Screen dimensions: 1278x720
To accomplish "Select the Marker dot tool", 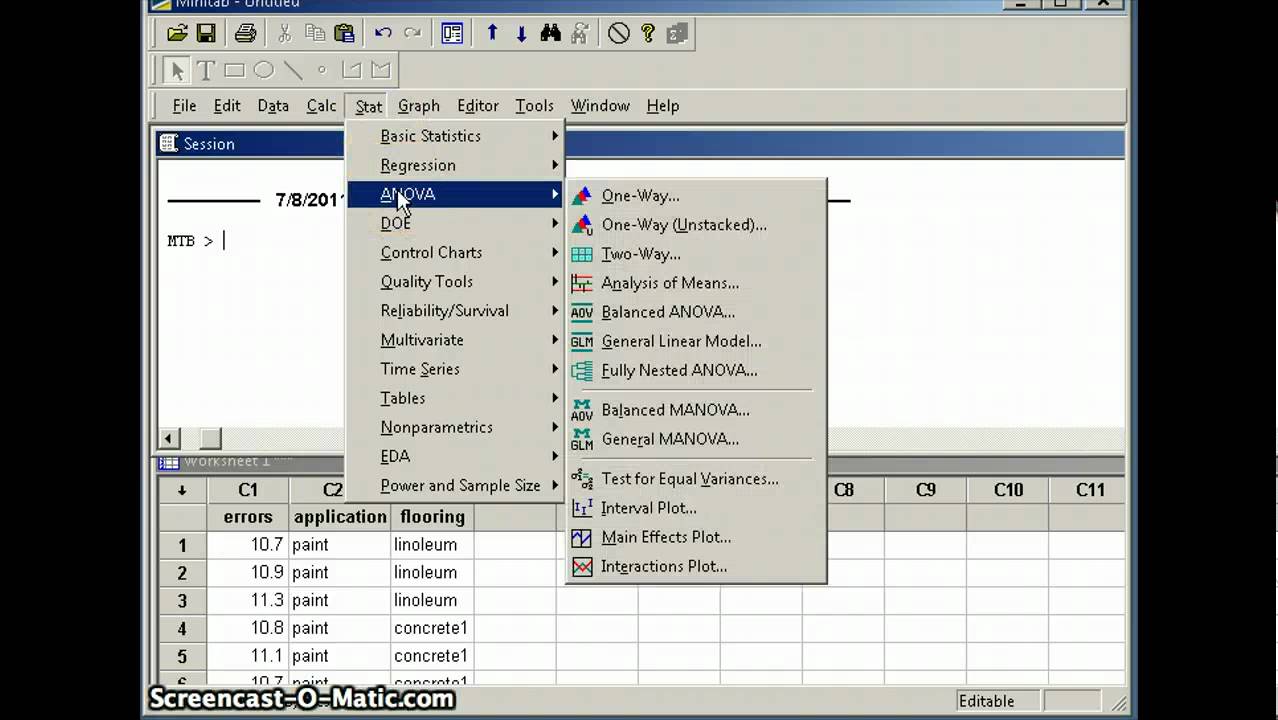I will pos(322,70).
